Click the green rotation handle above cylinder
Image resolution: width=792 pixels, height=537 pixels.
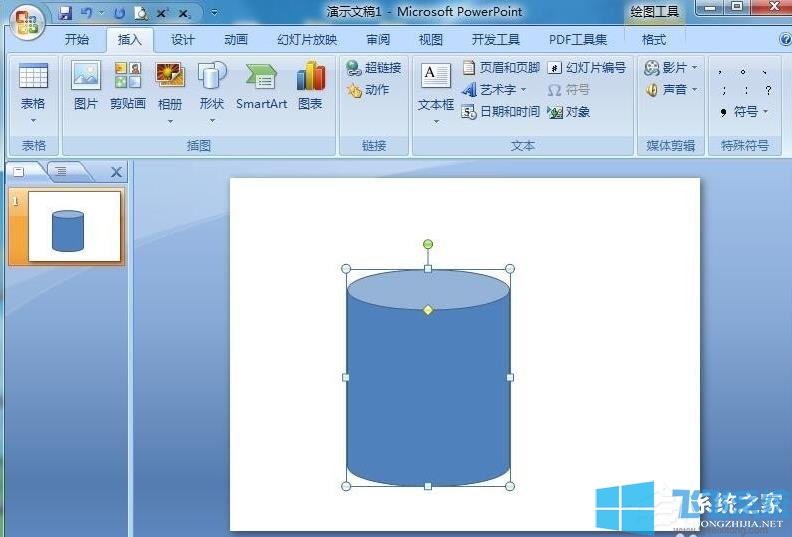(x=428, y=244)
